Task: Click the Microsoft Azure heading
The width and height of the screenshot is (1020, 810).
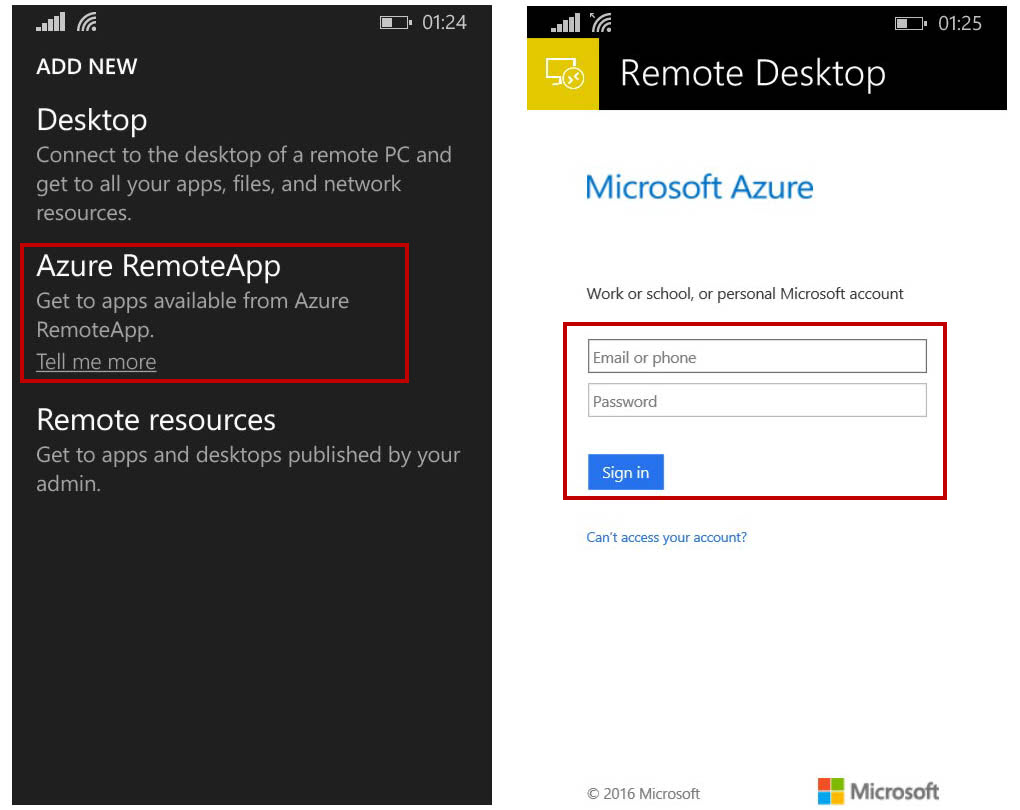Action: pos(699,187)
